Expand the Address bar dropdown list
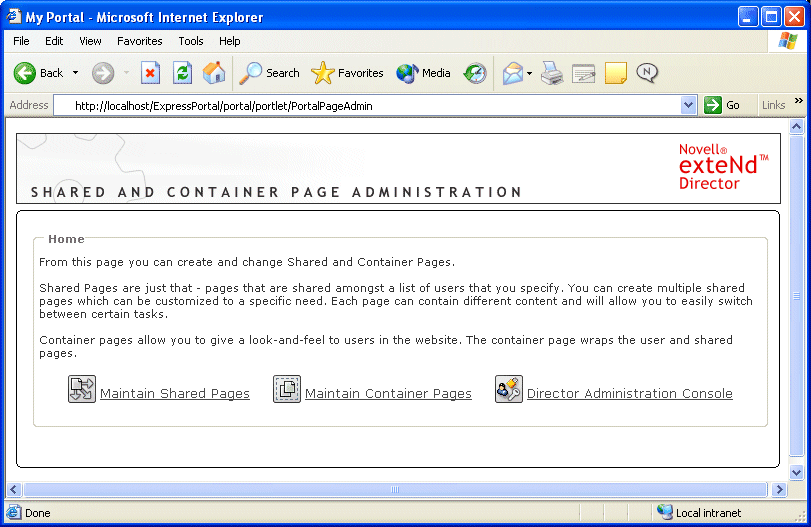 688,106
